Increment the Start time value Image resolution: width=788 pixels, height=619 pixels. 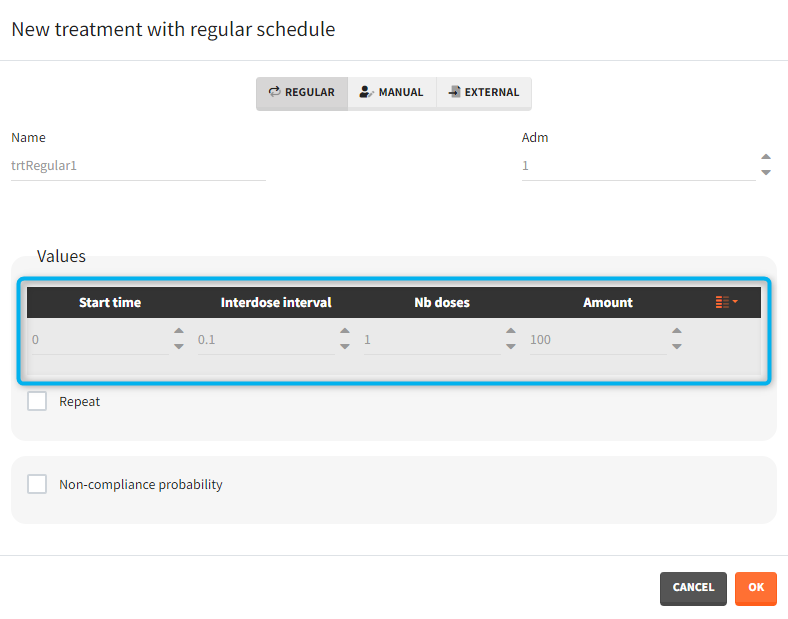179,332
